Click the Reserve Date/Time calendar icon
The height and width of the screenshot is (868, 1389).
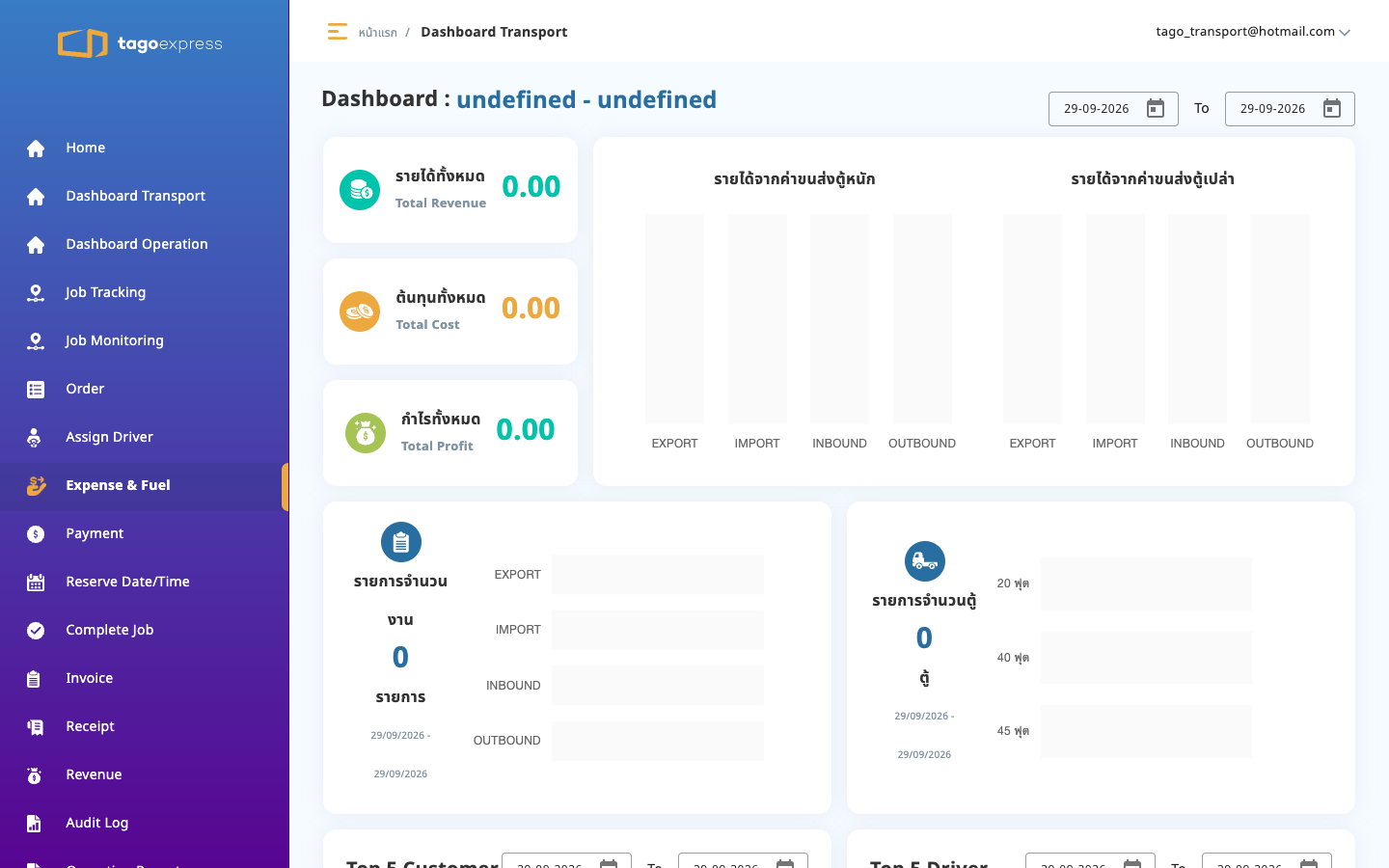[36, 582]
